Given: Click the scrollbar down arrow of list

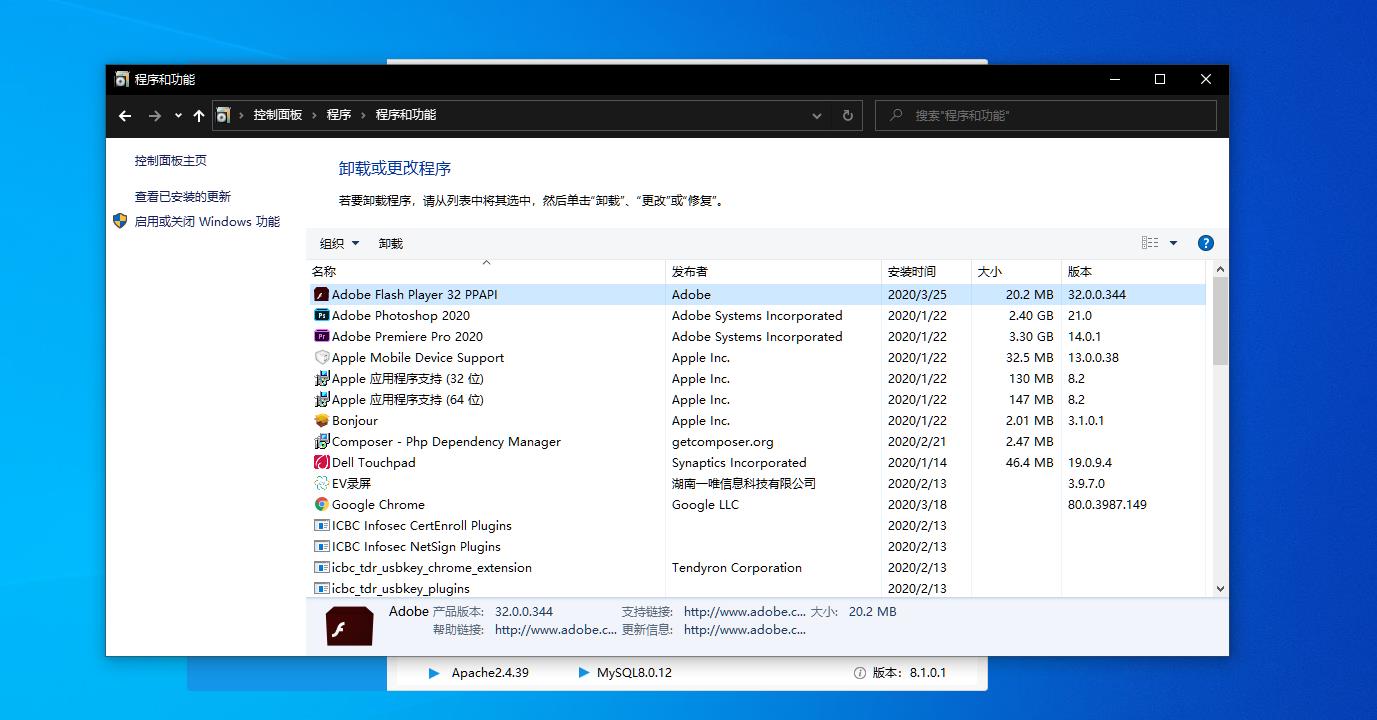Looking at the screenshot, I should [x=1220, y=589].
